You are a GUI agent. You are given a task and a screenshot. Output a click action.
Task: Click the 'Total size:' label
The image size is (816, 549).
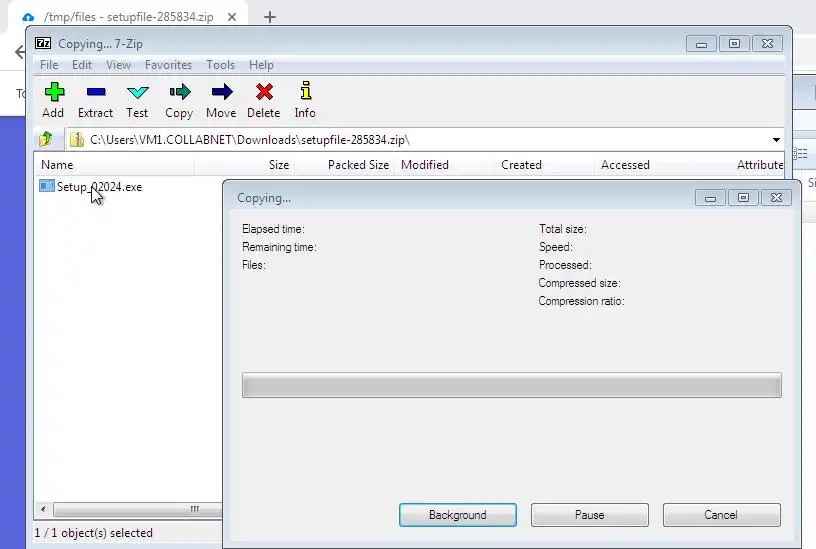[563, 229]
